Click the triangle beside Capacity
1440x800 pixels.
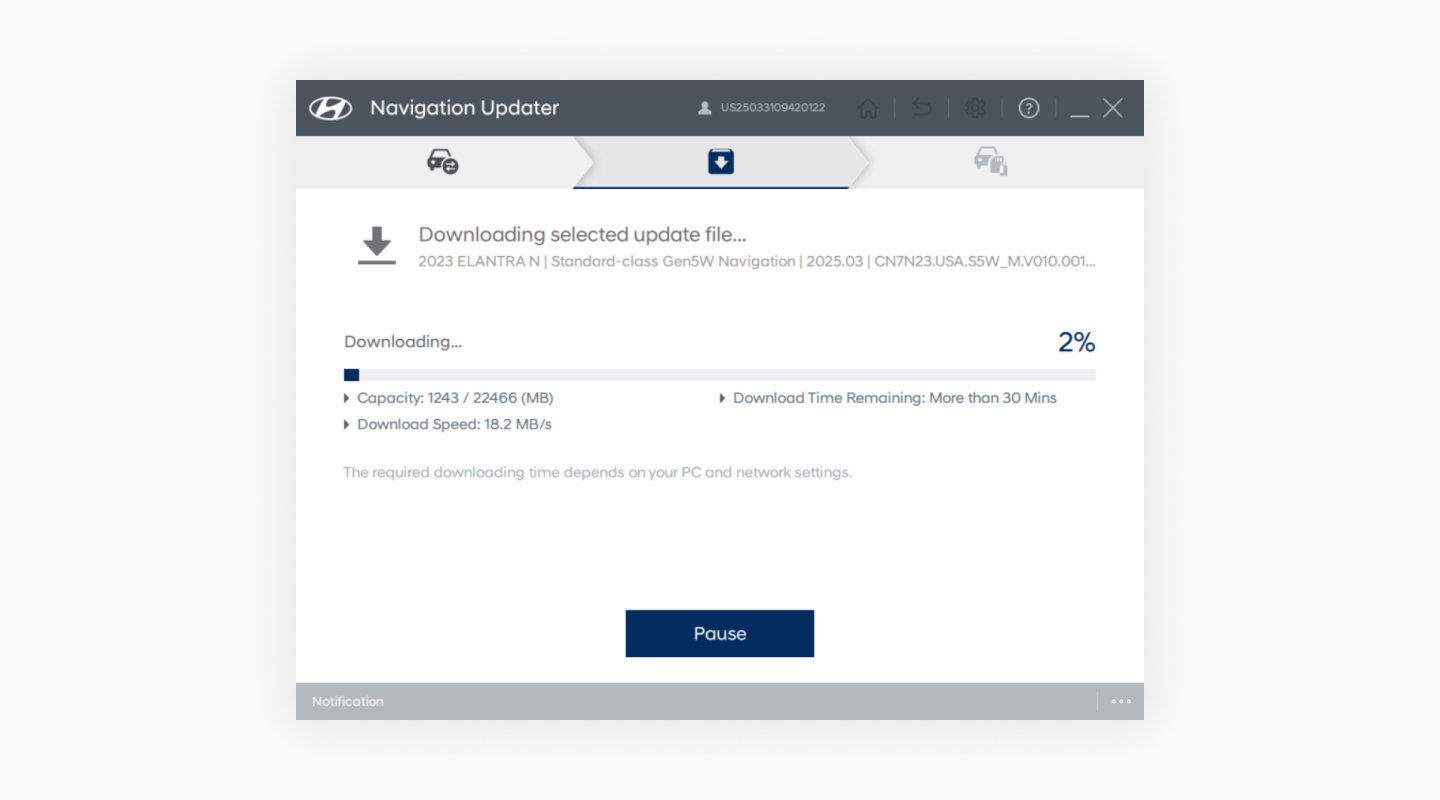pos(347,398)
